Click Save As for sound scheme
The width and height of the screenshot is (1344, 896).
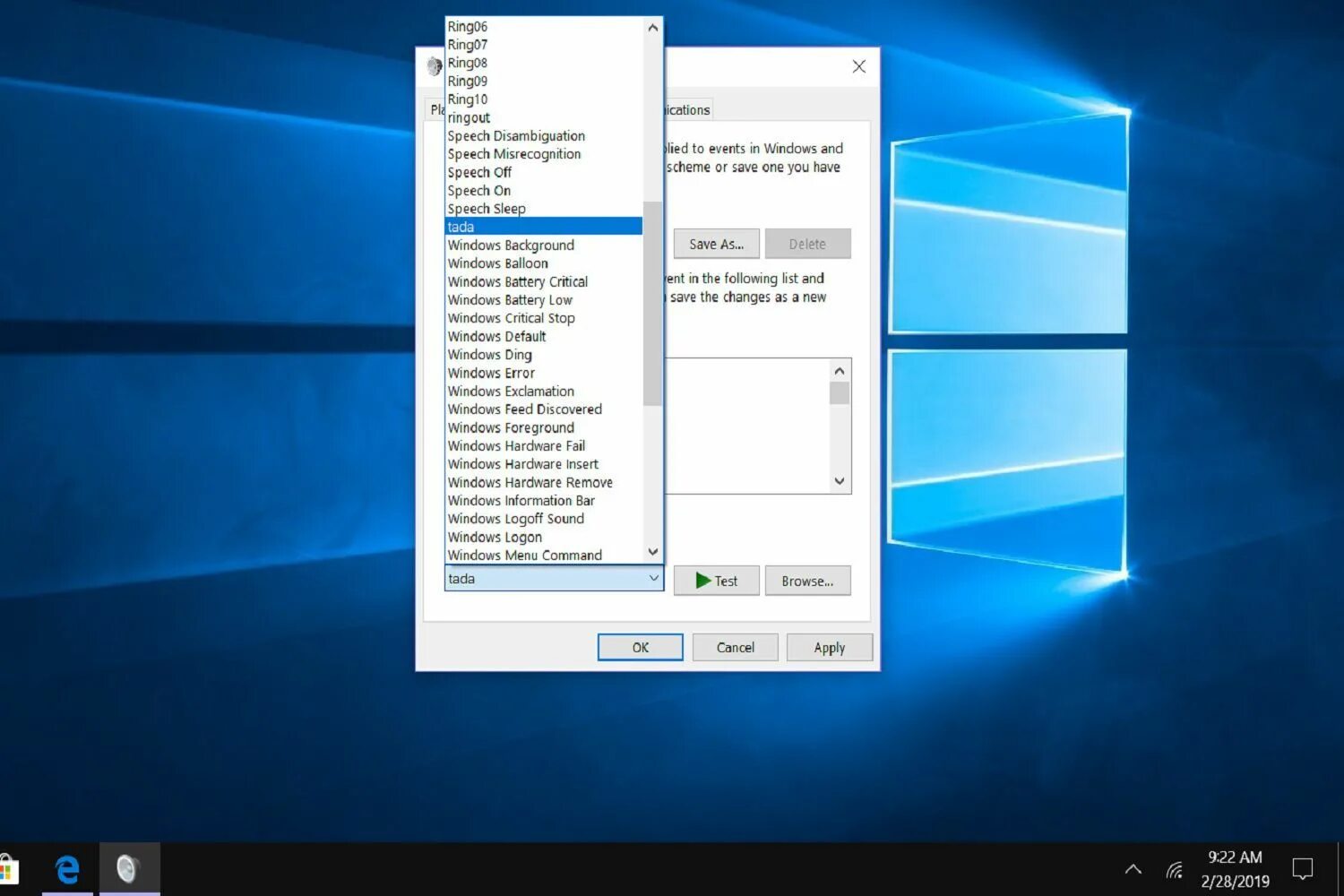716,244
